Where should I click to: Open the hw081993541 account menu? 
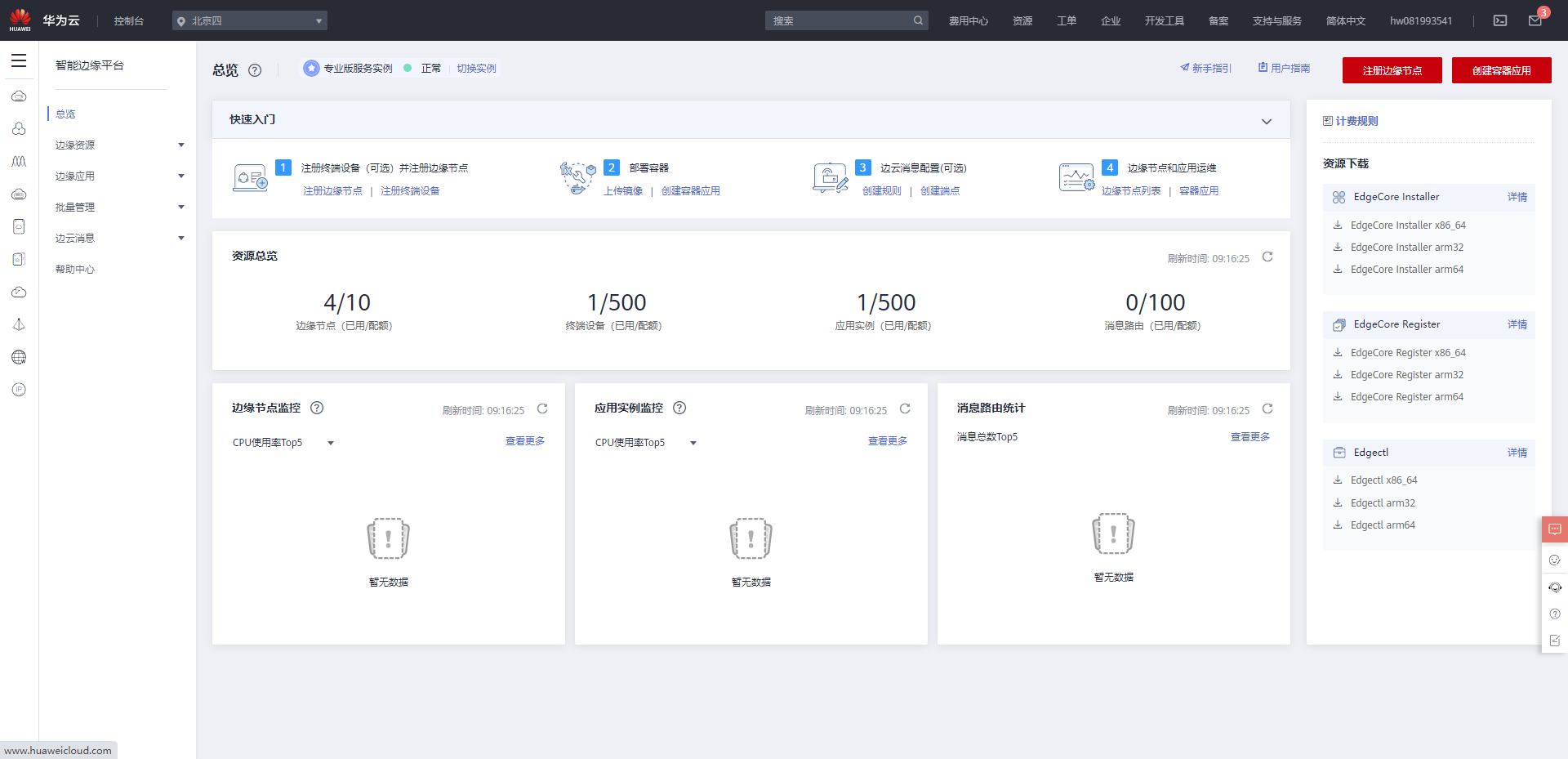pos(1421,21)
